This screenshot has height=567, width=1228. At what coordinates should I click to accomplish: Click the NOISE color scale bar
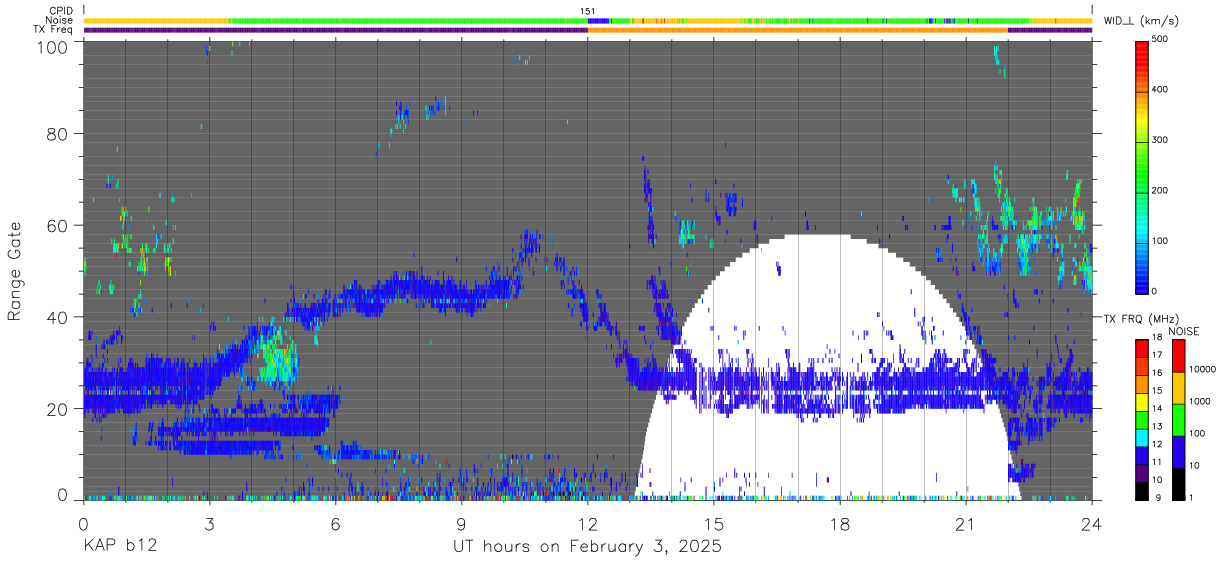pos(1177,419)
